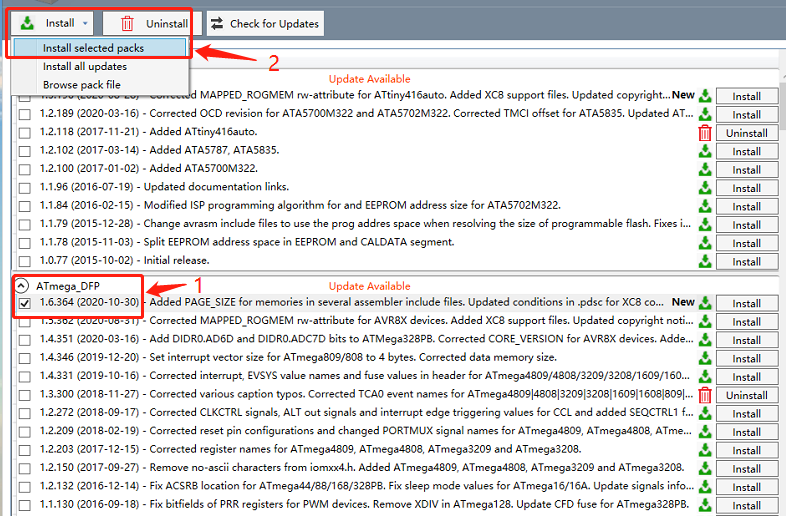Choose Install all updates menu item
Image resolution: width=786 pixels, height=516 pixels.
tap(99, 66)
